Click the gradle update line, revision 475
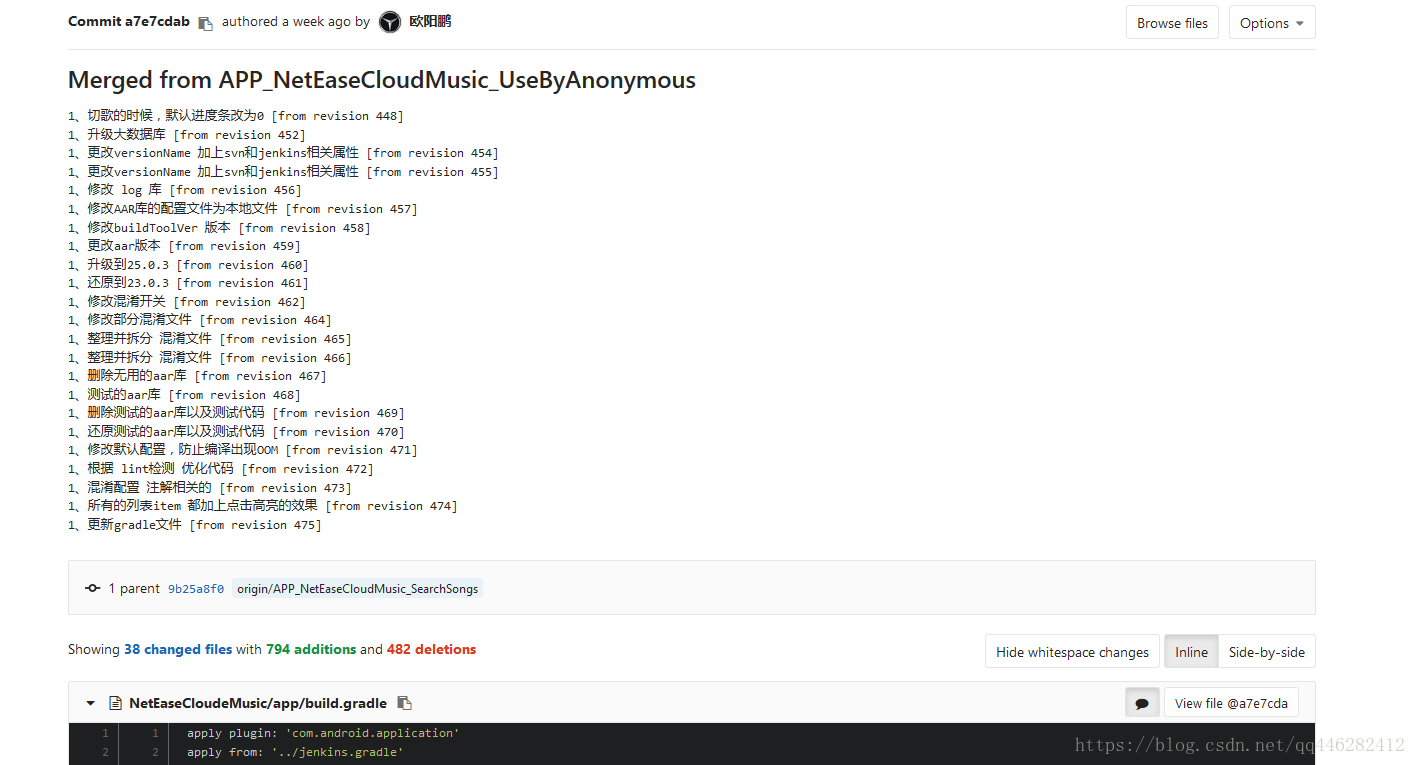Image resolution: width=1417 pixels, height=765 pixels. click(195, 525)
